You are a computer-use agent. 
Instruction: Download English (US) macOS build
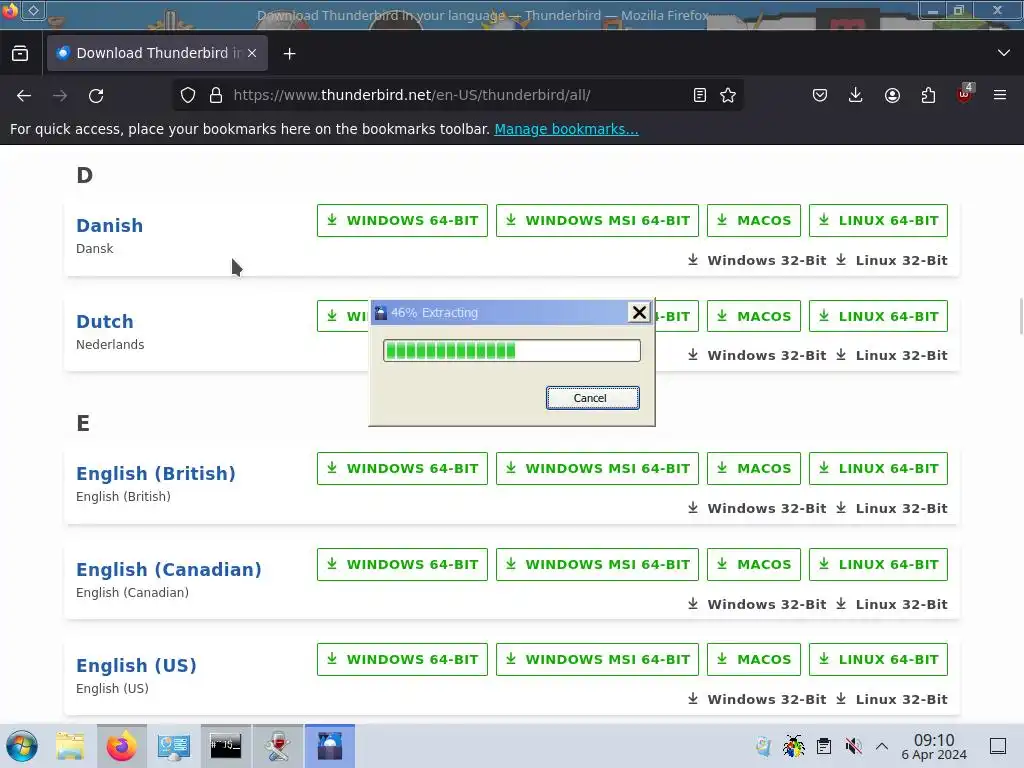pyautogui.click(x=754, y=660)
